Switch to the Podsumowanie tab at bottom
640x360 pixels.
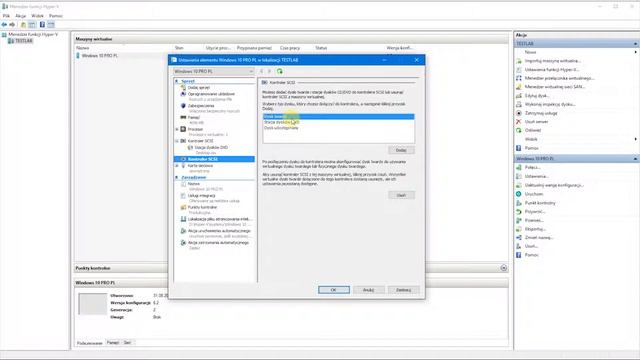[x=89, y=343]
